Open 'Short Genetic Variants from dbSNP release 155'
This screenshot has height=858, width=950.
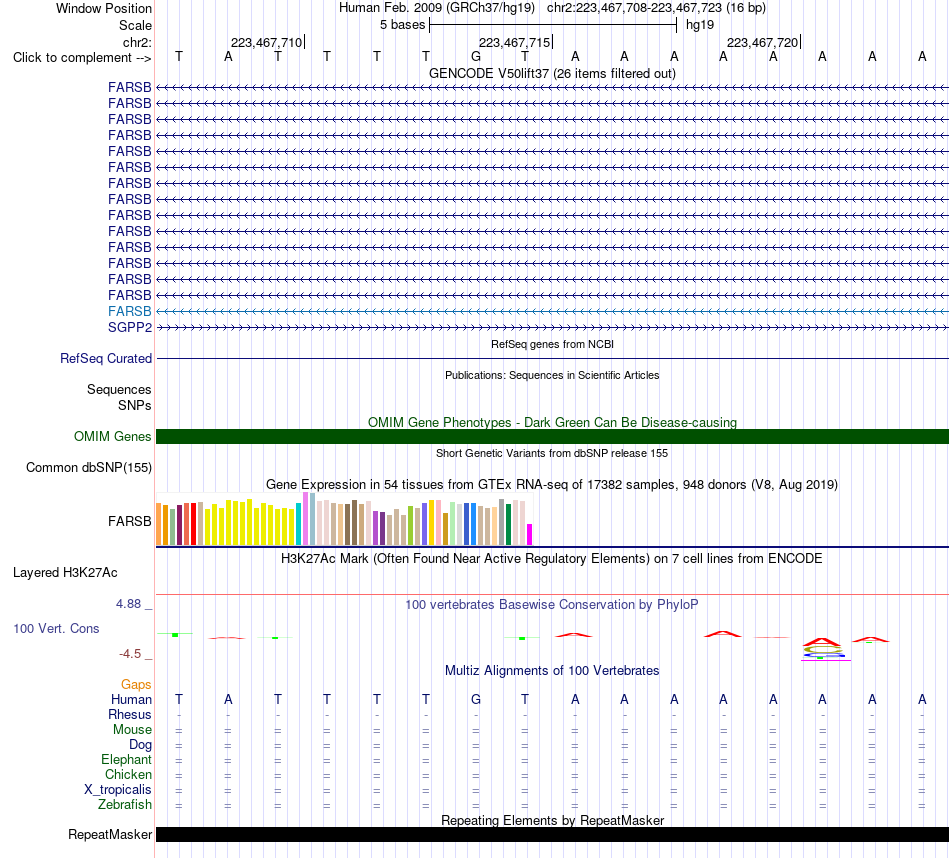click(552, 453)
